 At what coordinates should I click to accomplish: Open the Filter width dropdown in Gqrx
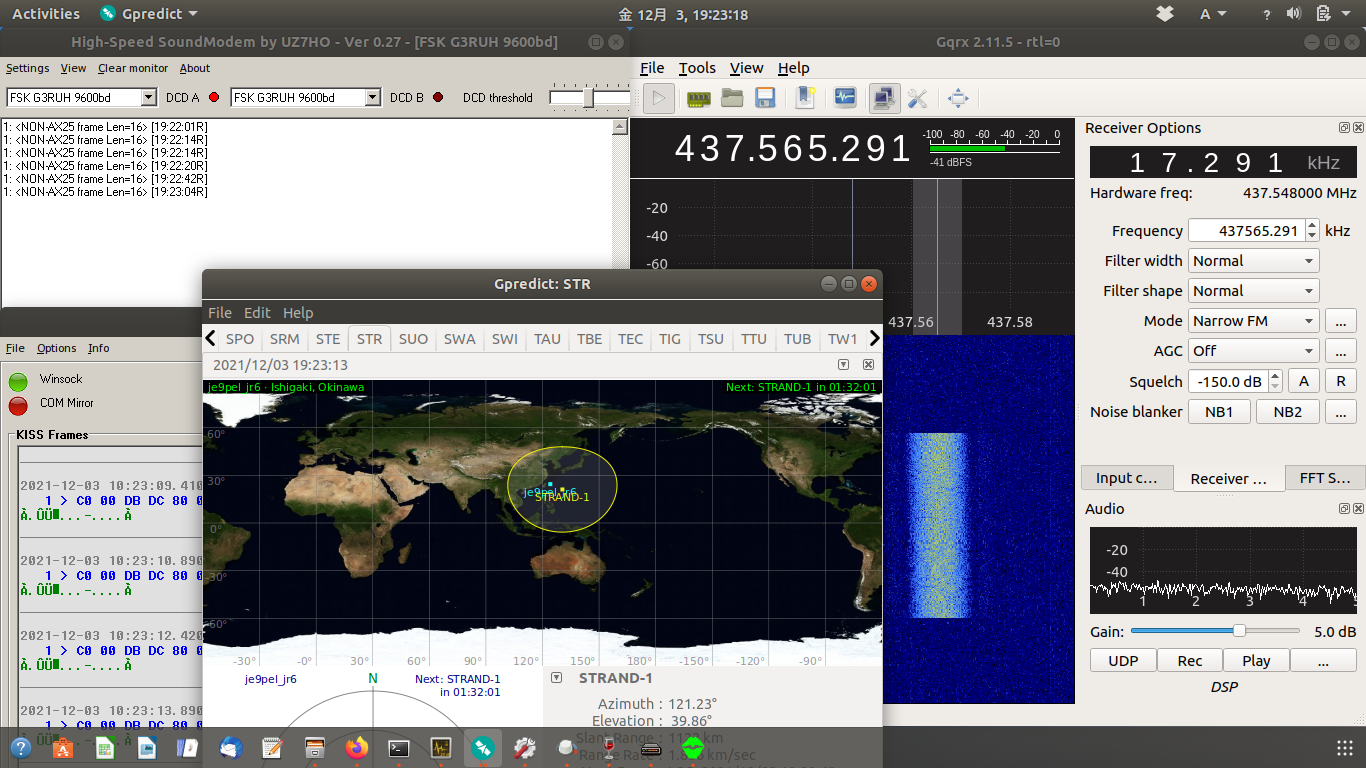1254,261
